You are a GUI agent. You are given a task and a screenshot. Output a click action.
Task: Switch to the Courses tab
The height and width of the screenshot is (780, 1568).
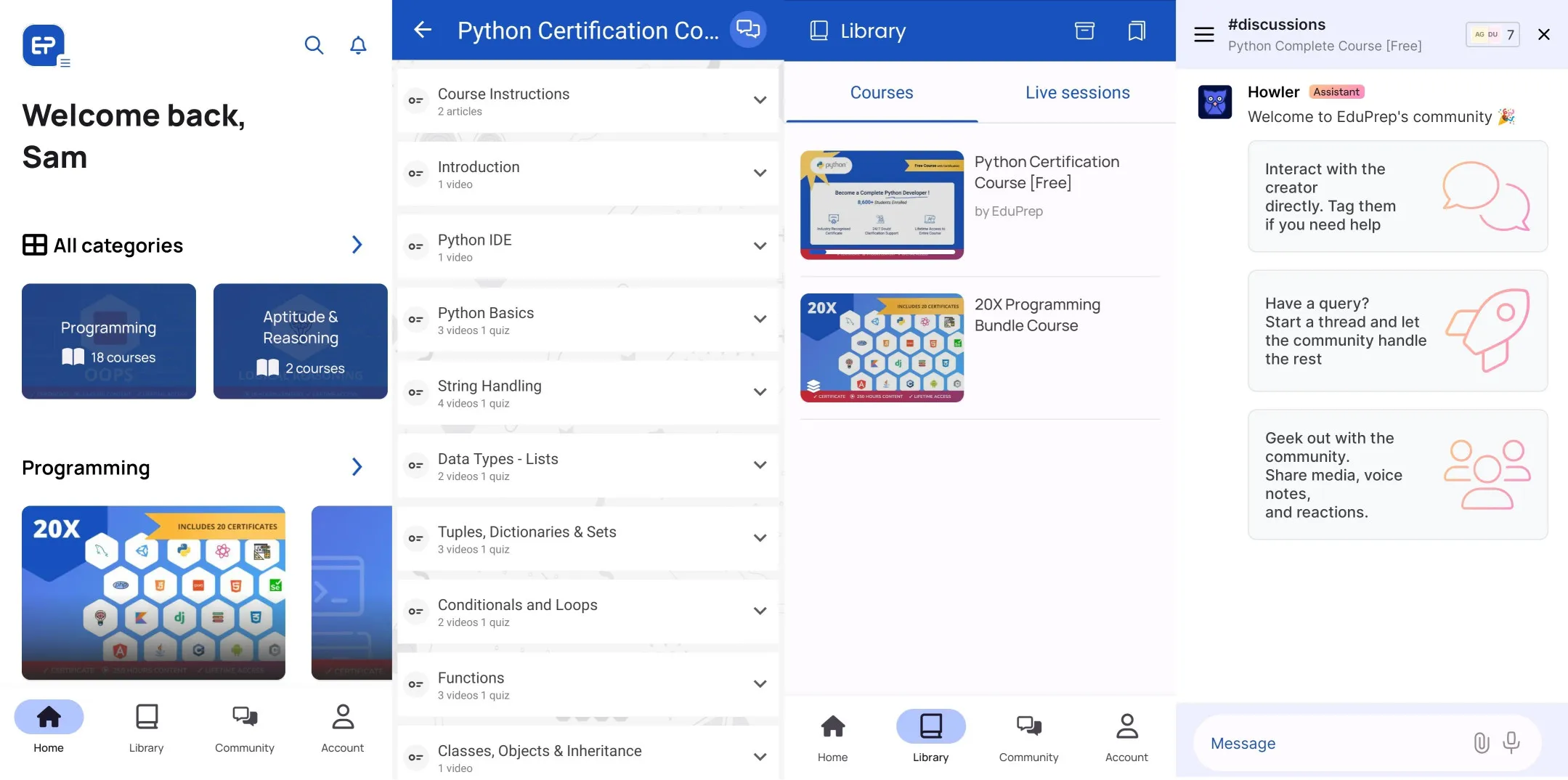coord(880,92)
